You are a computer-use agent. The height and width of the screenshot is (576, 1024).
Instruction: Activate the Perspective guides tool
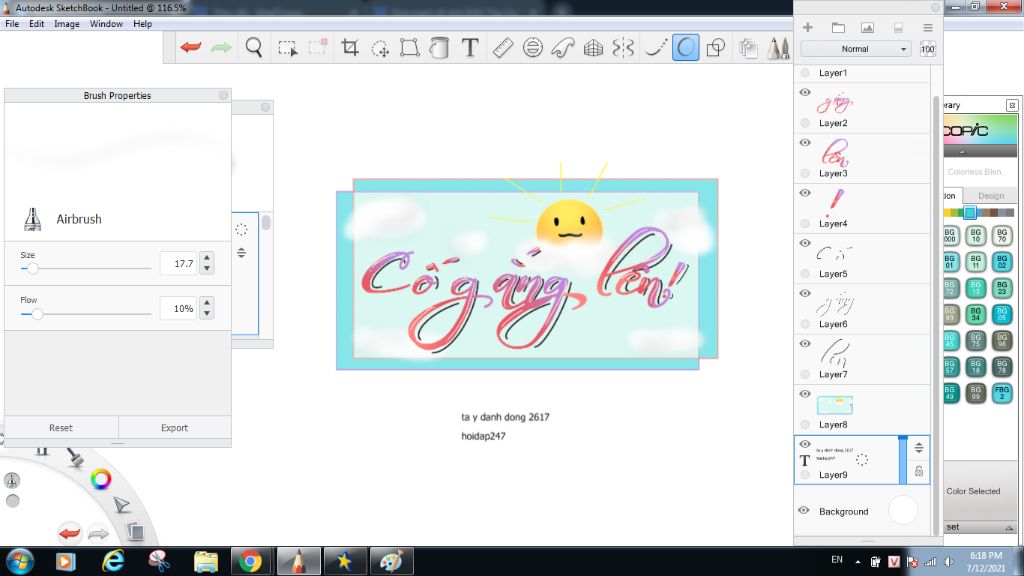[x=593, y=48]
